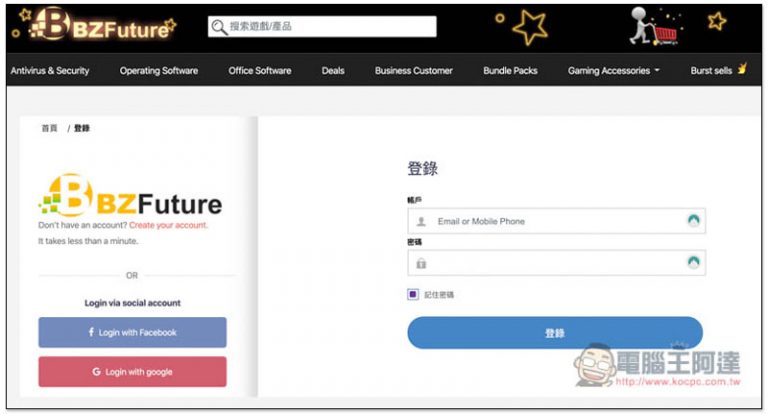Open Operating Software menu
The width and height of the screenshot is (768, 414).
[x=159, y=71]
